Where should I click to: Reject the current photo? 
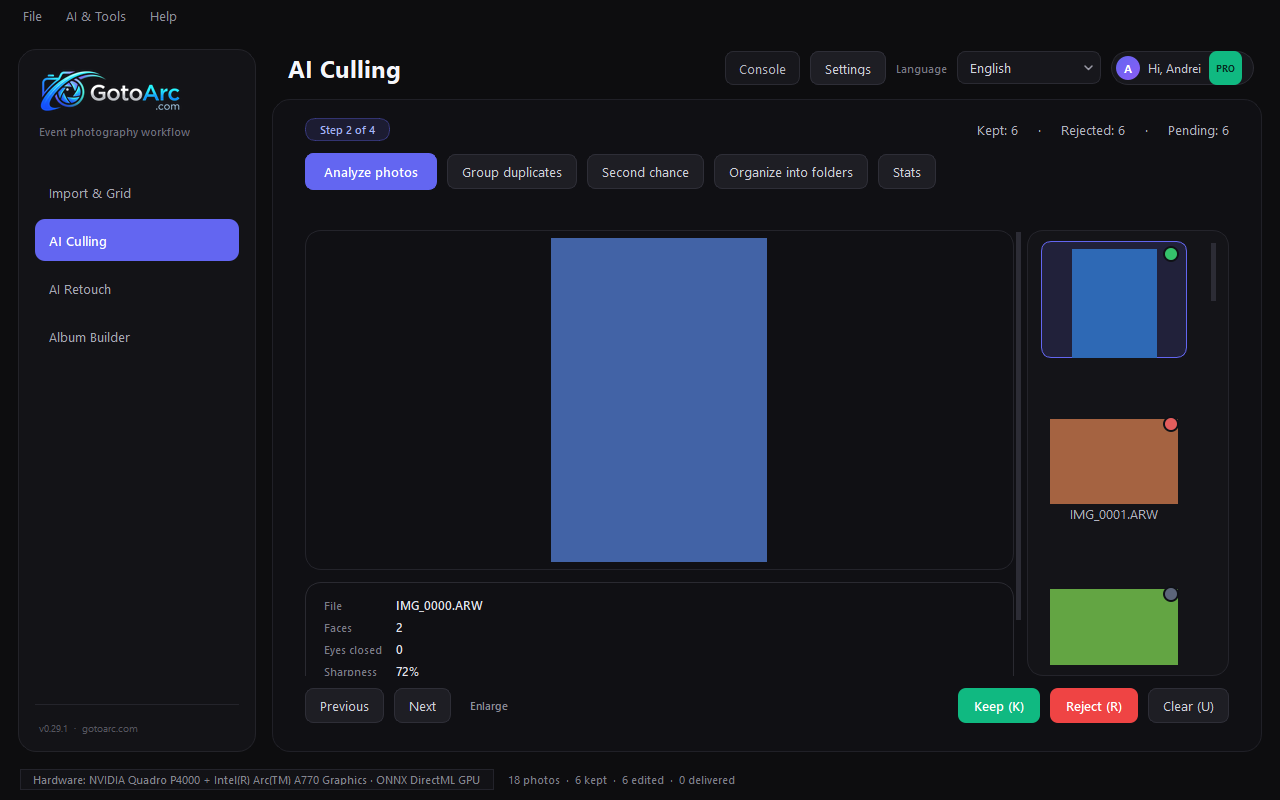1094,706
